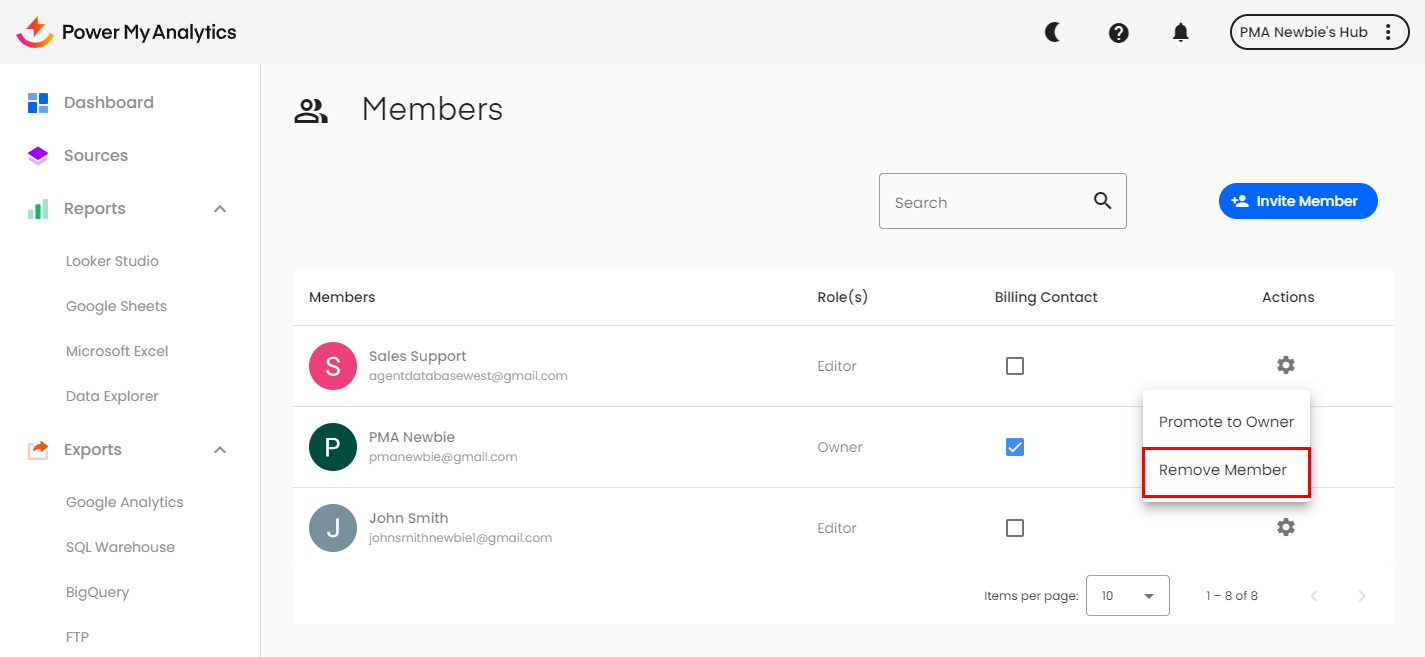Collapse the Reports sidebar section
Screen dimensions: 1425x657
[x=220, y=209]
